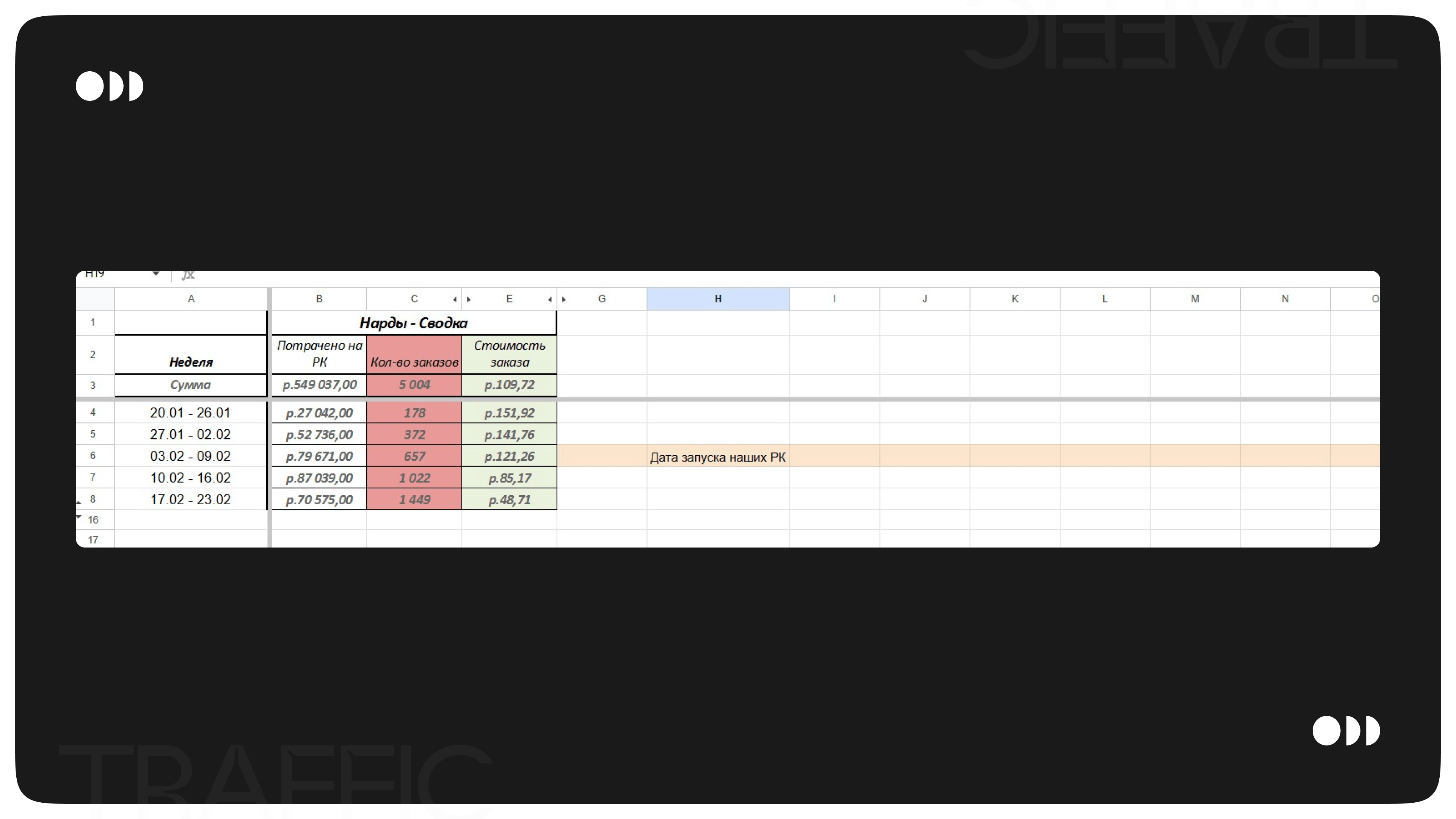The width and height of the screenshot is (1456, 819).
Task: Click the unhide arrow in column G header
Action: coord(563,300)
